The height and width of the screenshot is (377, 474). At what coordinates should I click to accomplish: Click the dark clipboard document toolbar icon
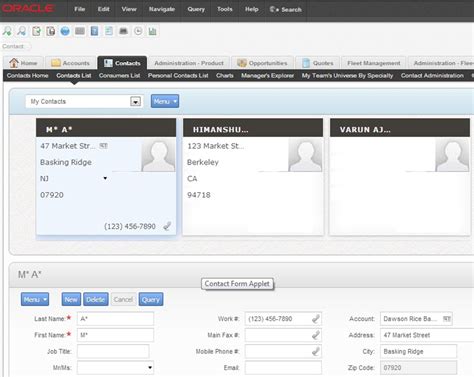pyautogui.click(x=51, y=31)
